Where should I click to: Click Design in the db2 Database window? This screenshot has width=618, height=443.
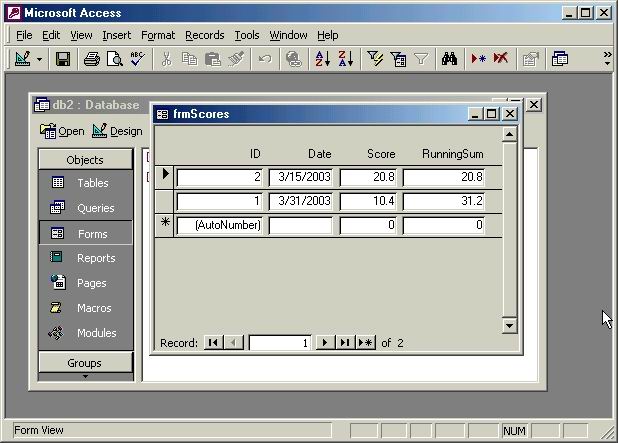[117, 131]
